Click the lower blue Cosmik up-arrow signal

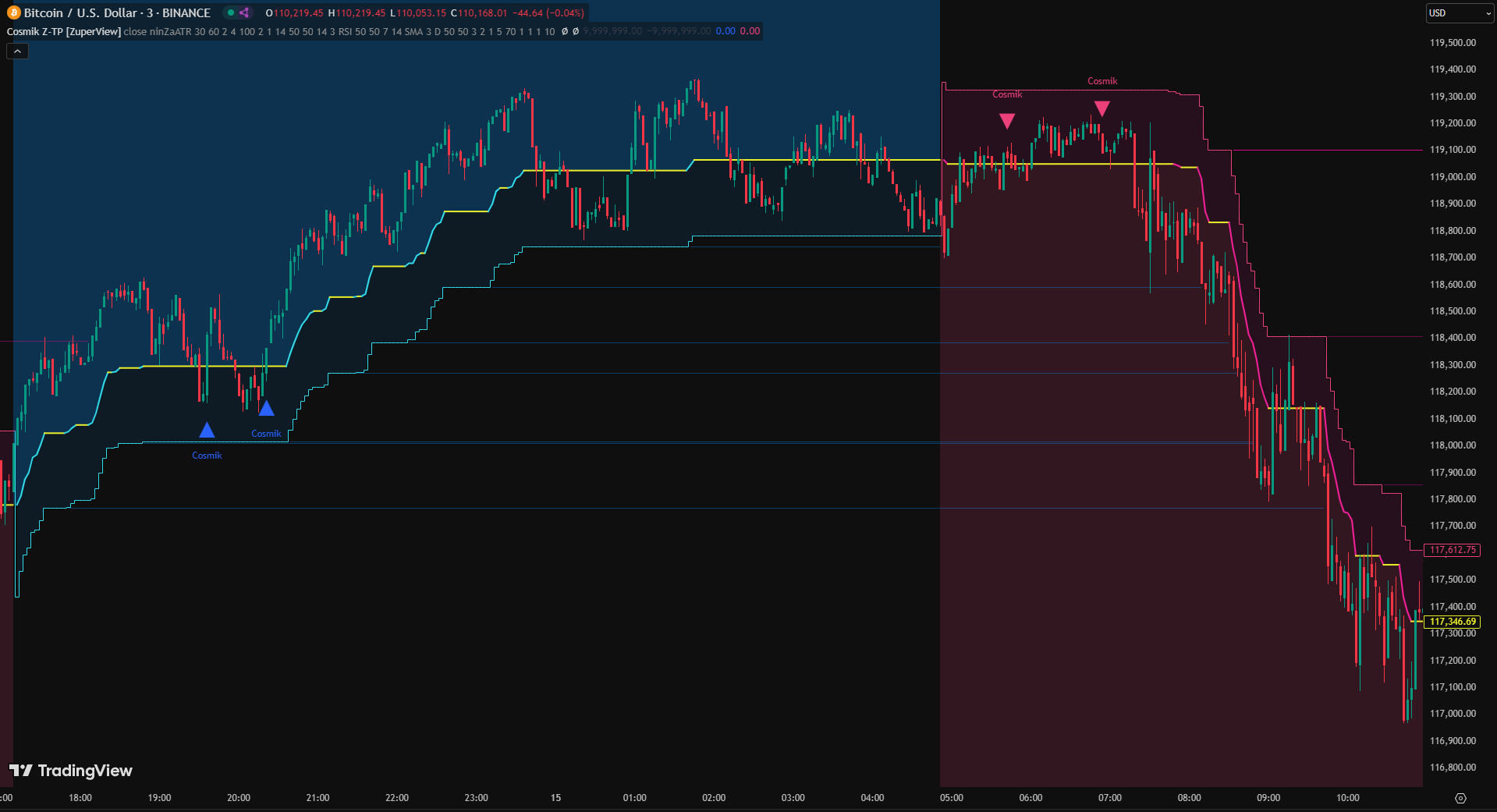(x=207, y=430)
